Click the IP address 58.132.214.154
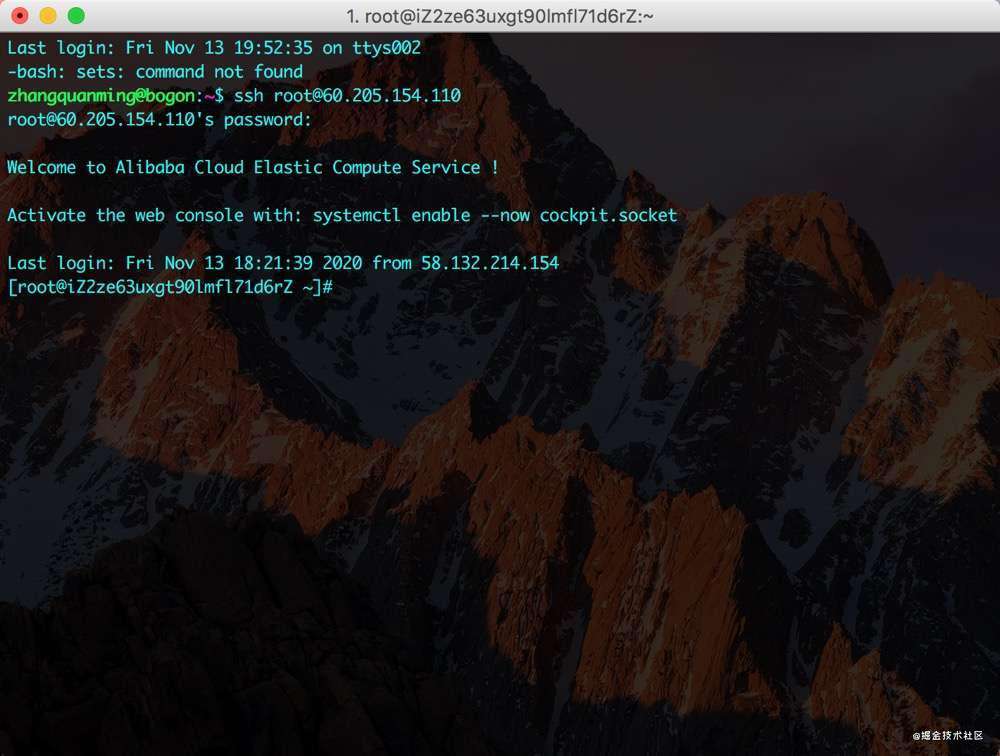Screen dimensions: 1000x756 point(490,263)
